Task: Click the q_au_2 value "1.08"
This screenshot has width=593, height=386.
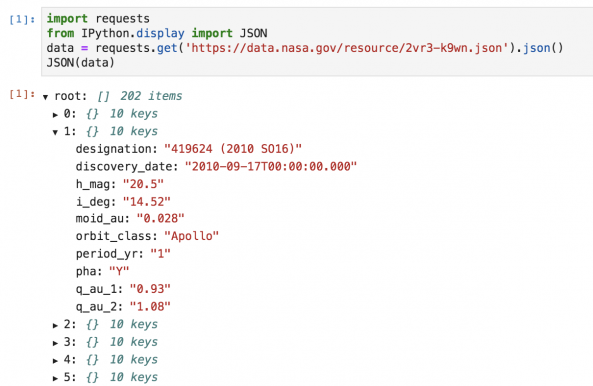Action: (150, 306)
